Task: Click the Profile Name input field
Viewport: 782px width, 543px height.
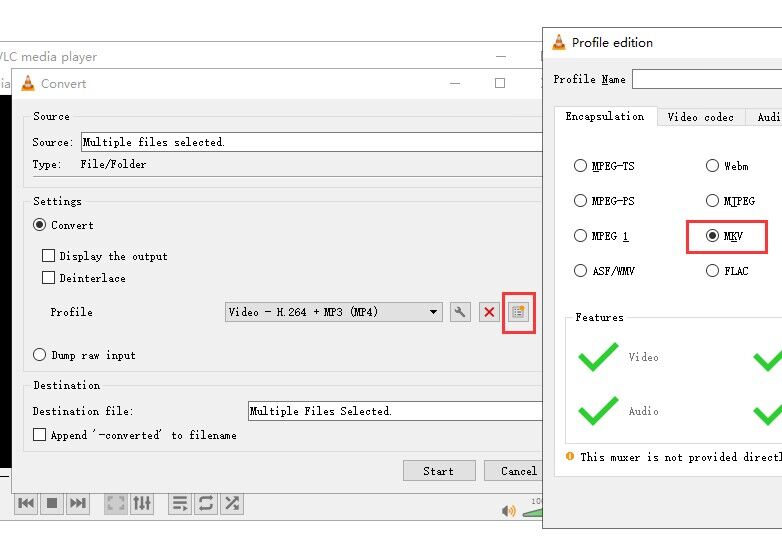Action: click(707, 79)
